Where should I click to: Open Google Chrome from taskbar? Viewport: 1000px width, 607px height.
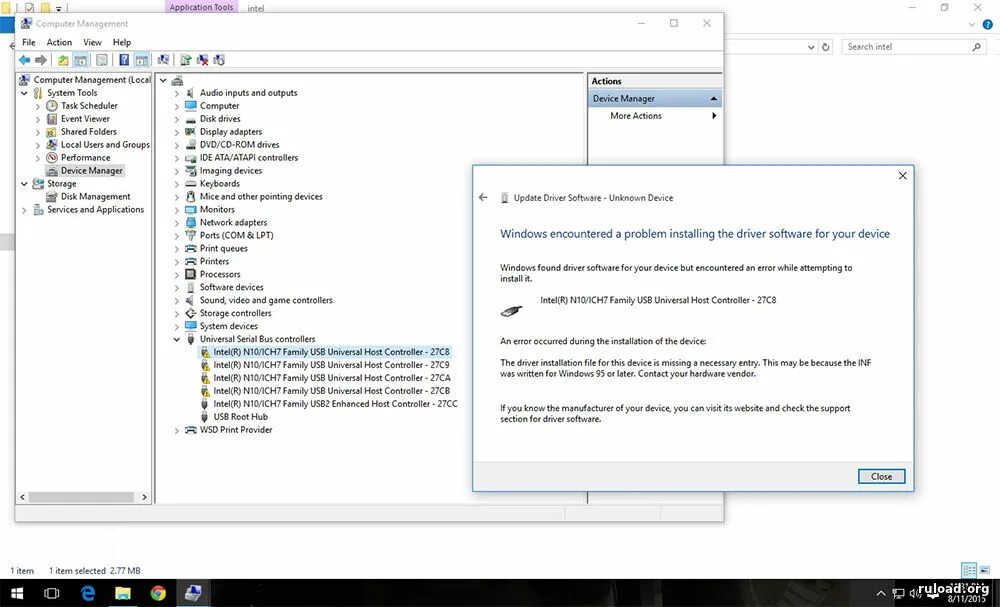click(158, 594)
